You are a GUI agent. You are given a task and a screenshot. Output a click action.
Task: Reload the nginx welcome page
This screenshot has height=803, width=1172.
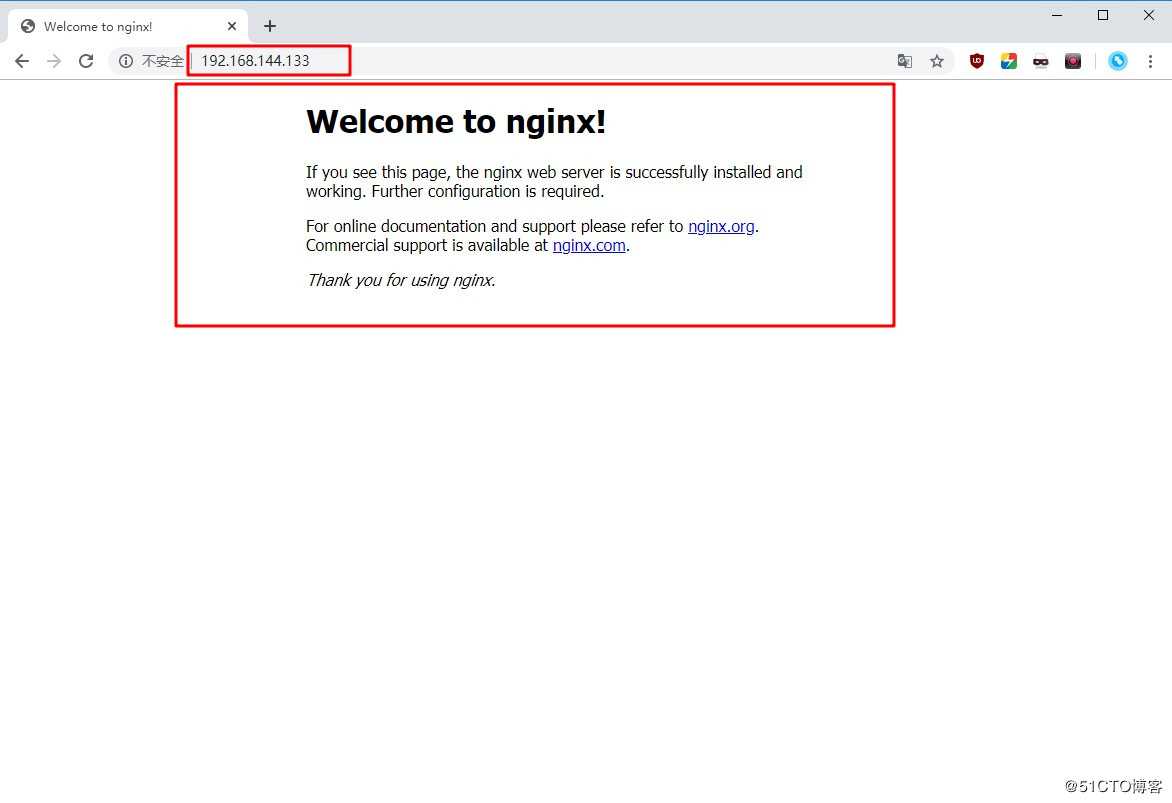point(86,61)
